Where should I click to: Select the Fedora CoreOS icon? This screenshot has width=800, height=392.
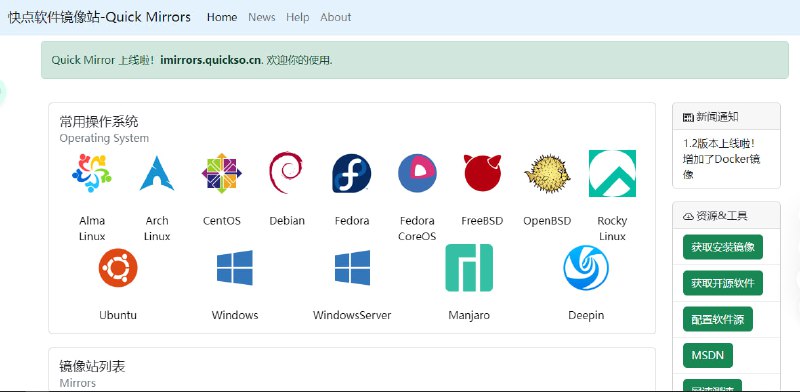[417, 173]
